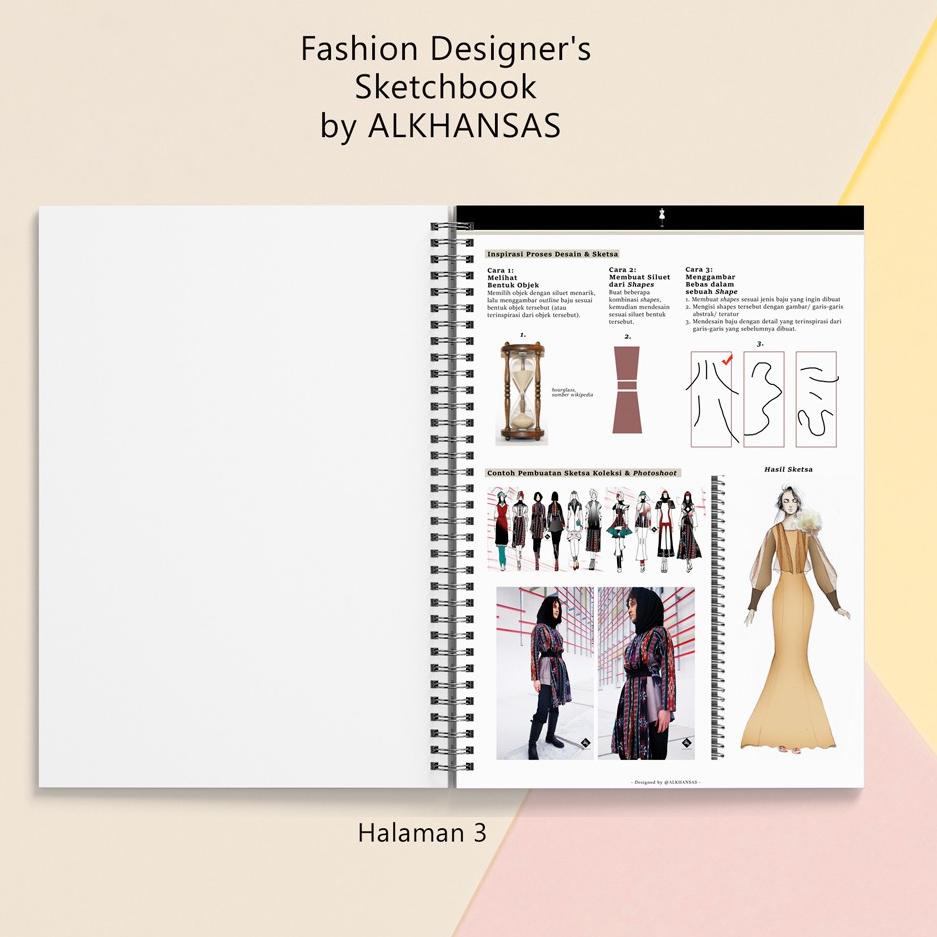Viewport: 937px width, 937px height.
Task: Open the full-body standing model photo
Action: [545, 673]
